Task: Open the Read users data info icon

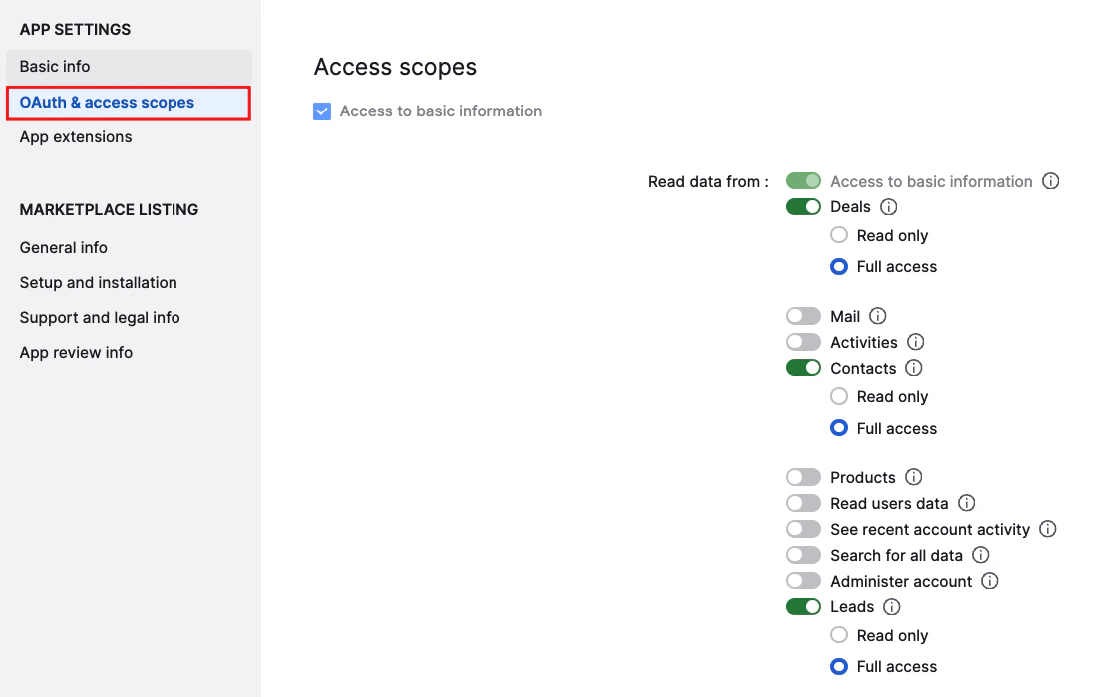Action: coord(966,503)
